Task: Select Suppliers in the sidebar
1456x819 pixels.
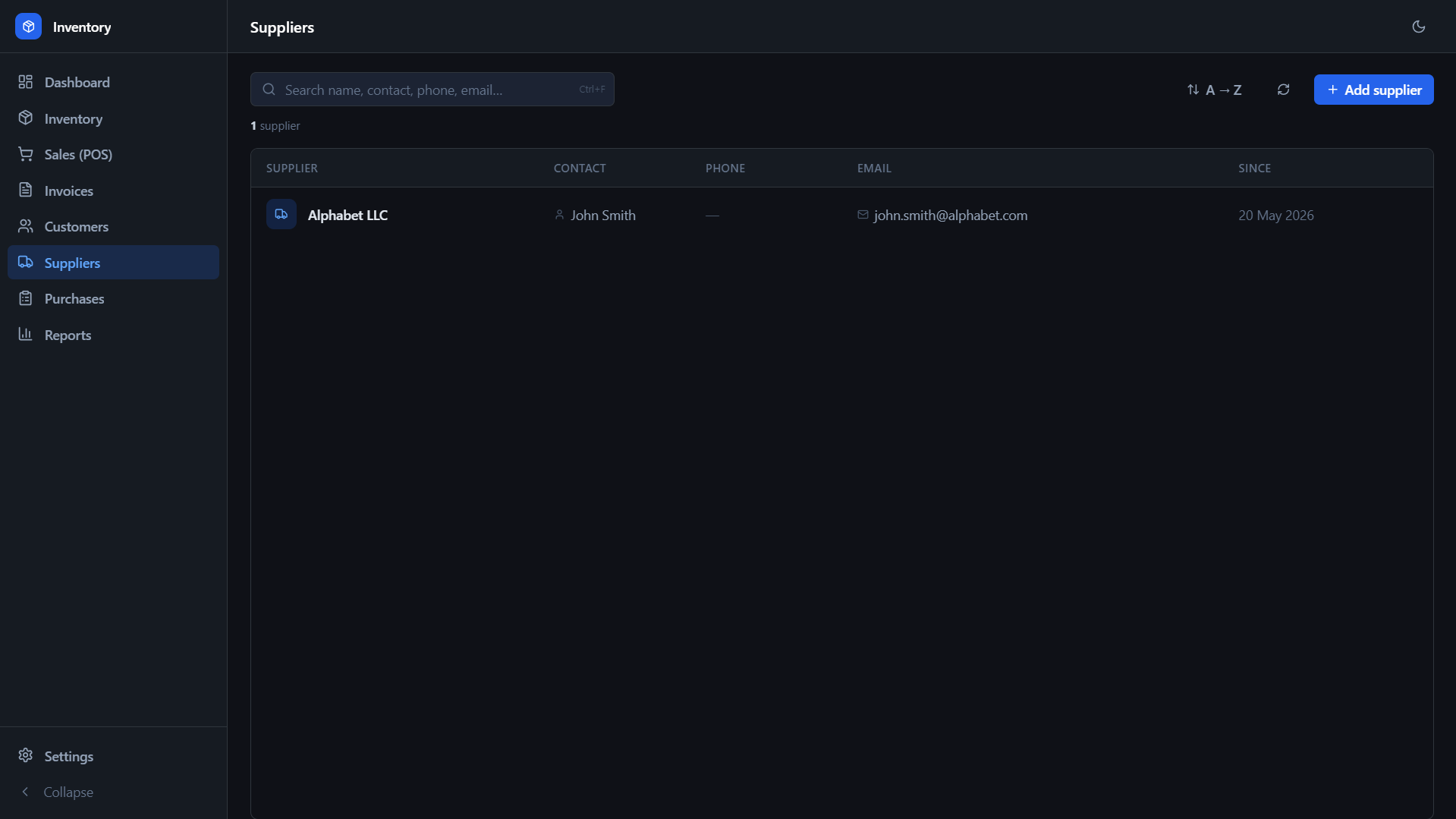Action: 113,263
